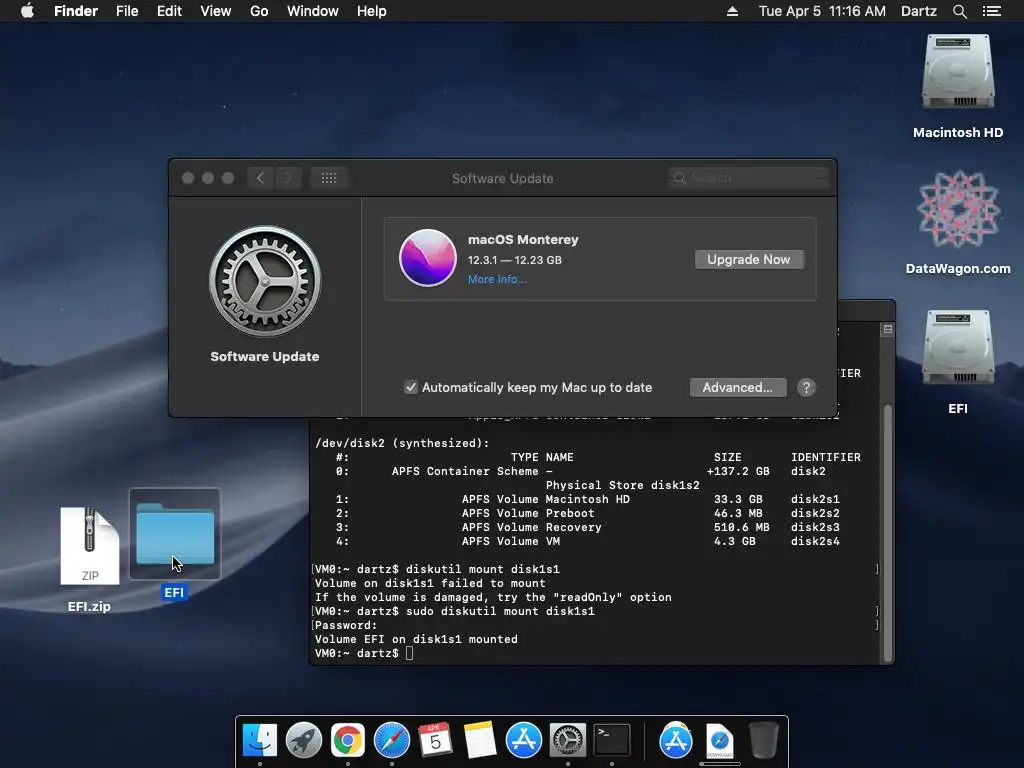Select Macintosh HD drive on desktop
The height and width of the screenshot is (768, 1024).
pyautogui.click(x=957, y=73)
